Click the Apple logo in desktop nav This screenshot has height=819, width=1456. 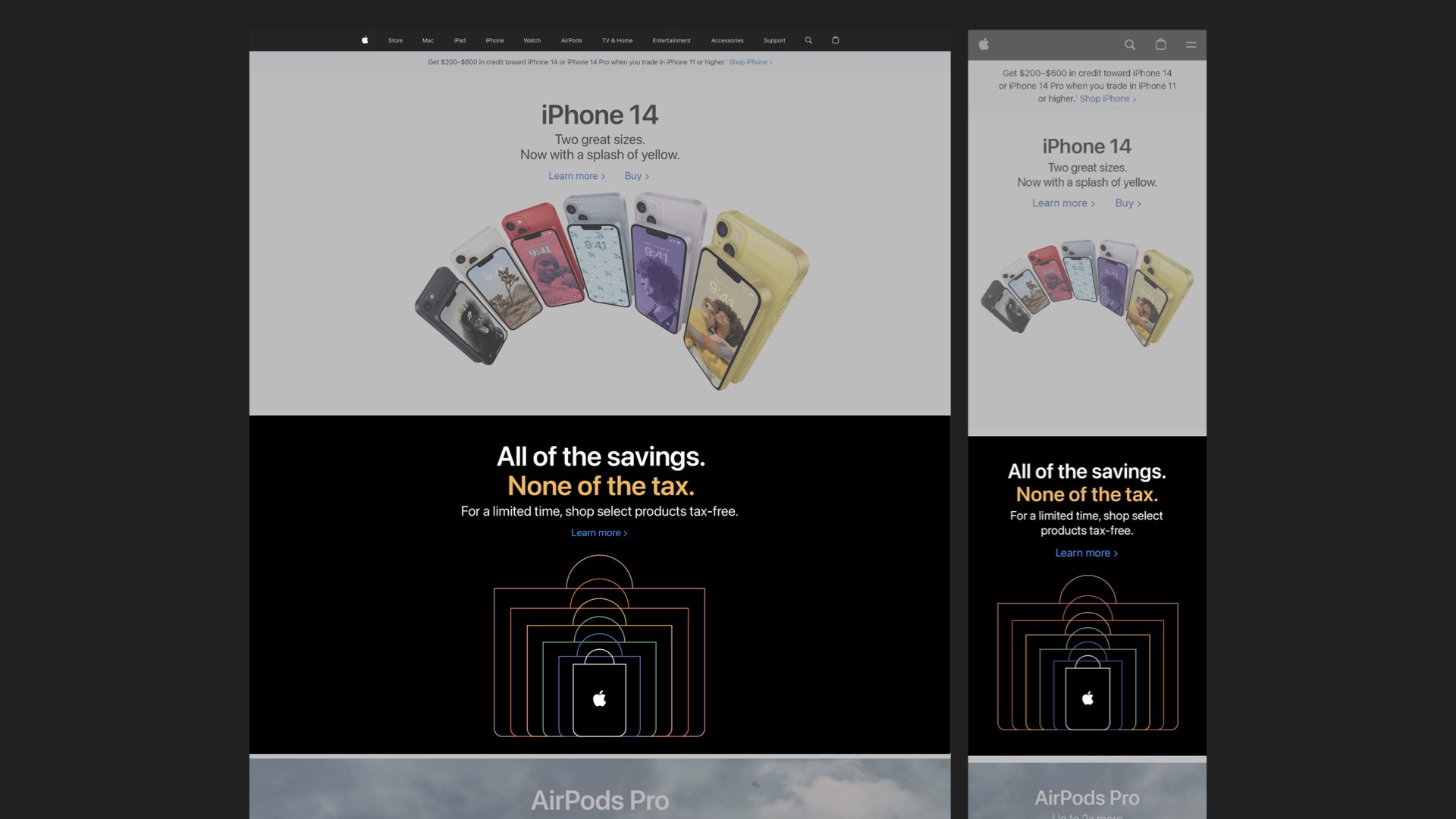(365, 40)
